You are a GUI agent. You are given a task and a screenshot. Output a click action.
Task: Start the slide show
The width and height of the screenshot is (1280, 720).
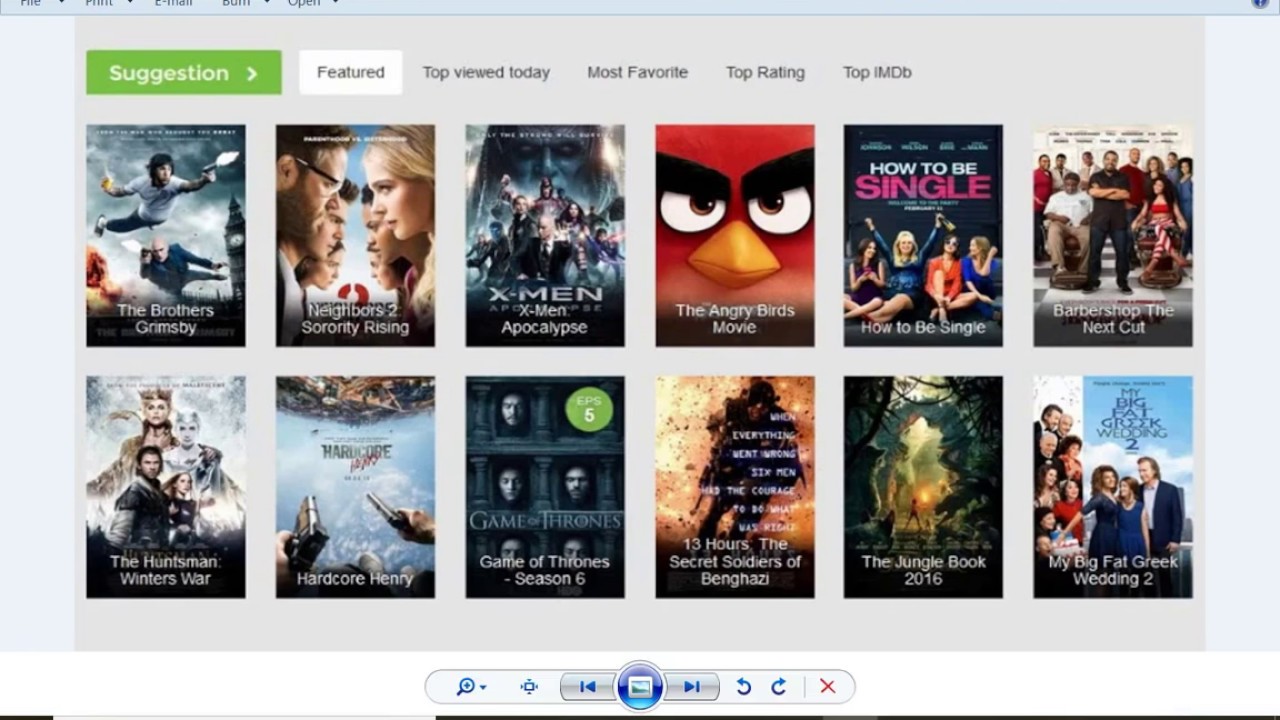[640, 687]
